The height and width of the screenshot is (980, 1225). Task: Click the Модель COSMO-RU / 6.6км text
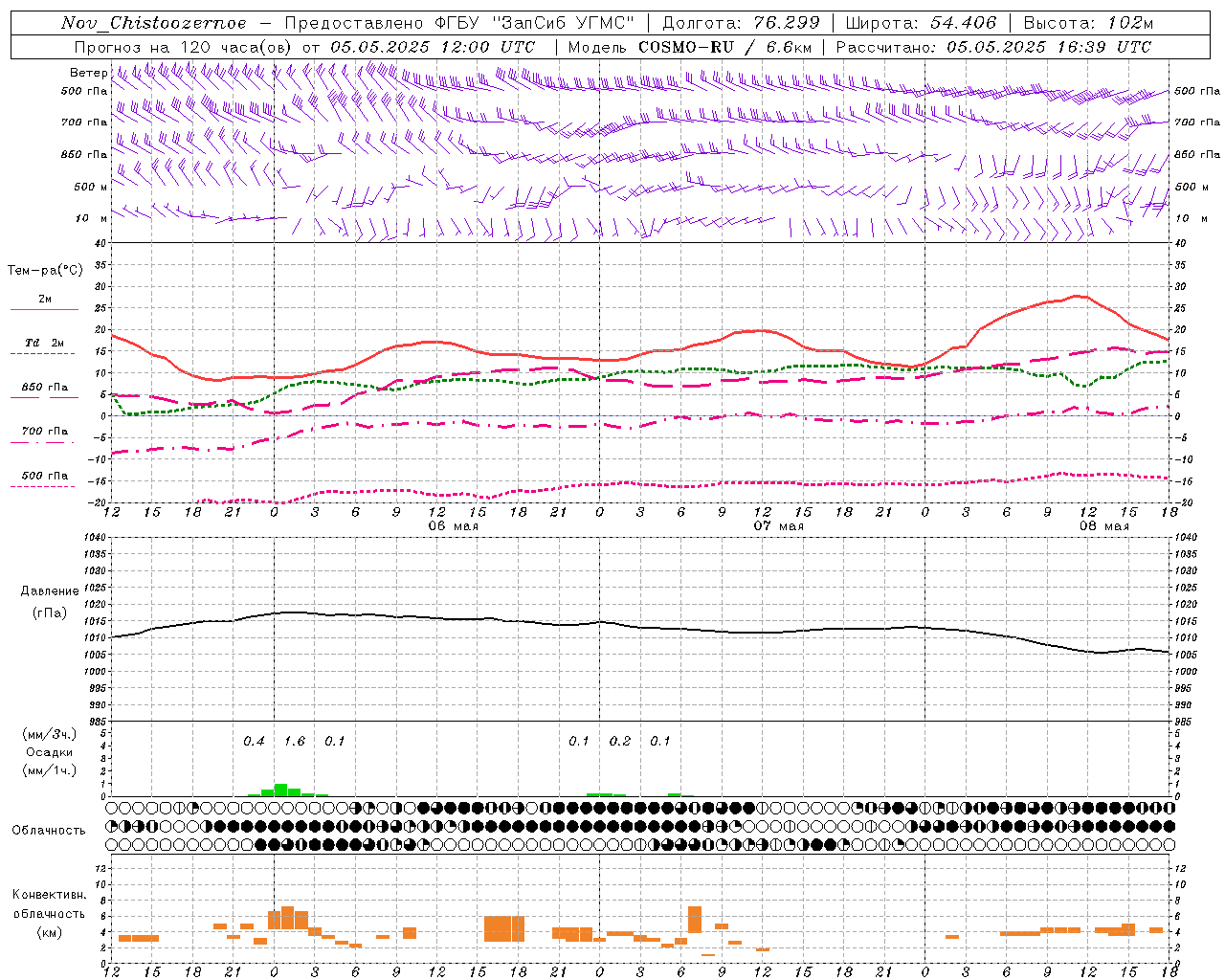point(689,47)
